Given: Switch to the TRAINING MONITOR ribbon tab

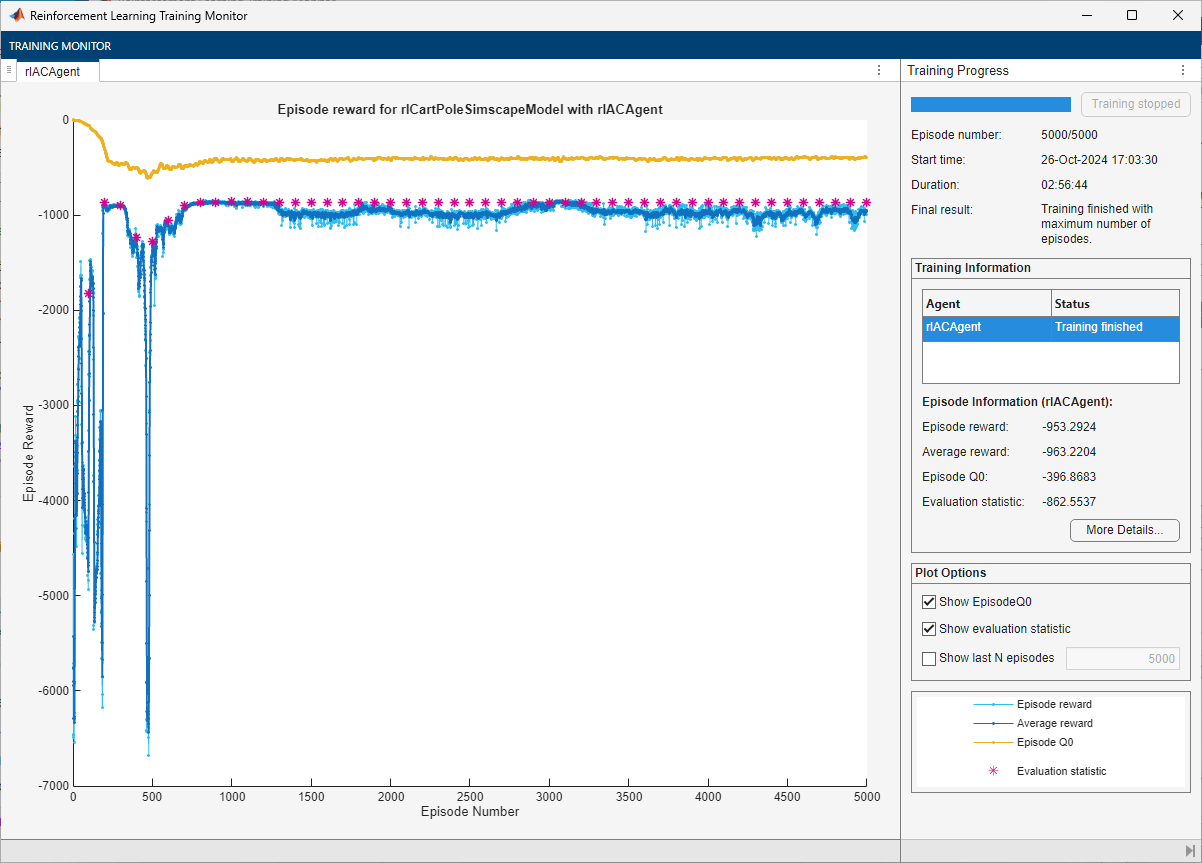Looking at the screenshot, I should [60, 46].
